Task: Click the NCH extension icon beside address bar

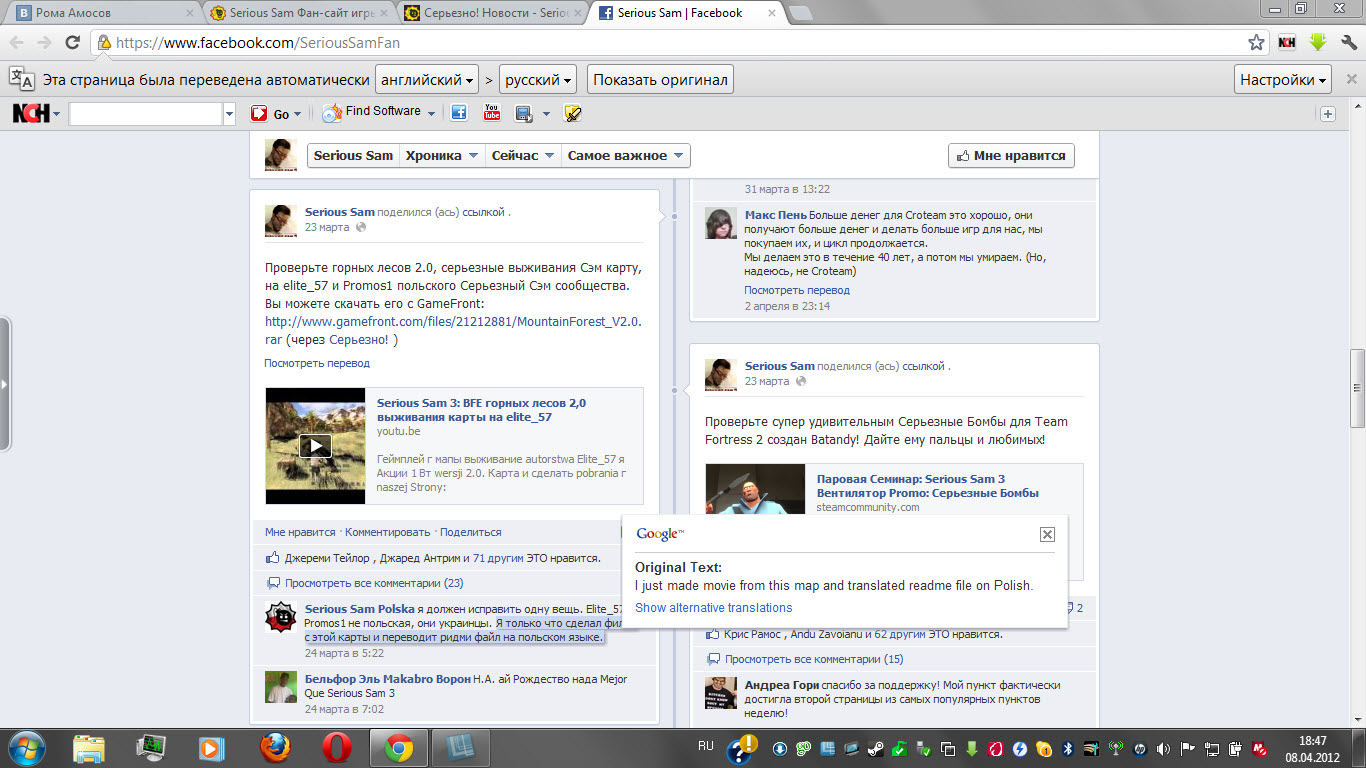Action: (x=1287, y=43)
